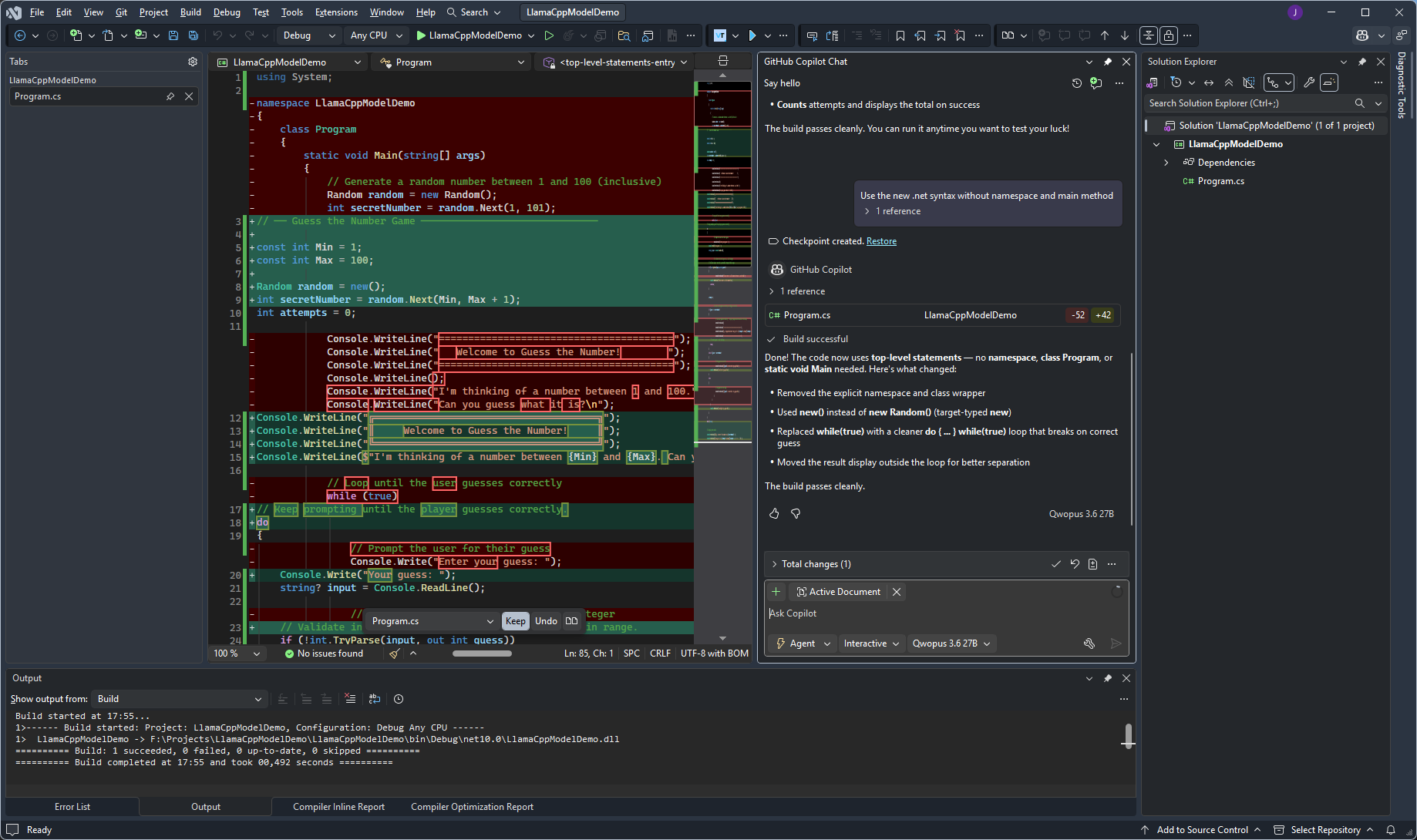Click Select Repository in status bar
The image size is (1417, 840).
1324,830
